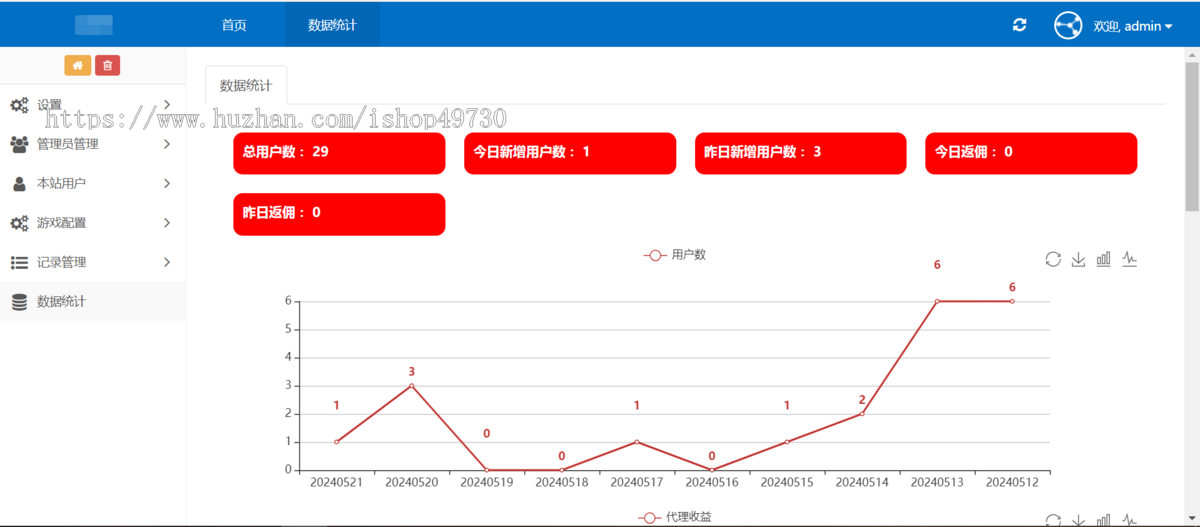Click the 20240521 data point valued 1
The image size is (1200, 527).
[x=337, y=442]
